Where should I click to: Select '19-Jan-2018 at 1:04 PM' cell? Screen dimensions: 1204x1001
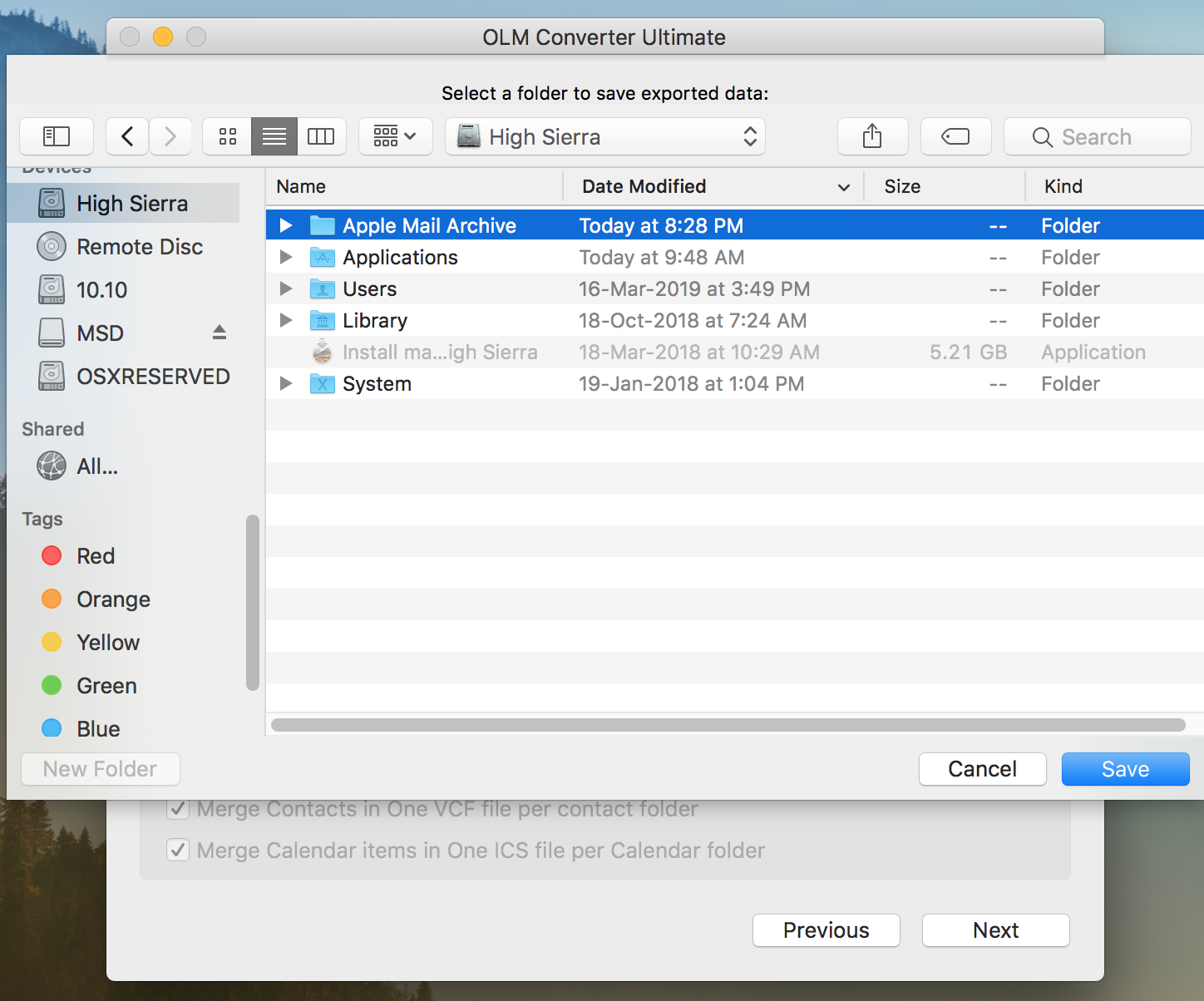click(692, 383)
